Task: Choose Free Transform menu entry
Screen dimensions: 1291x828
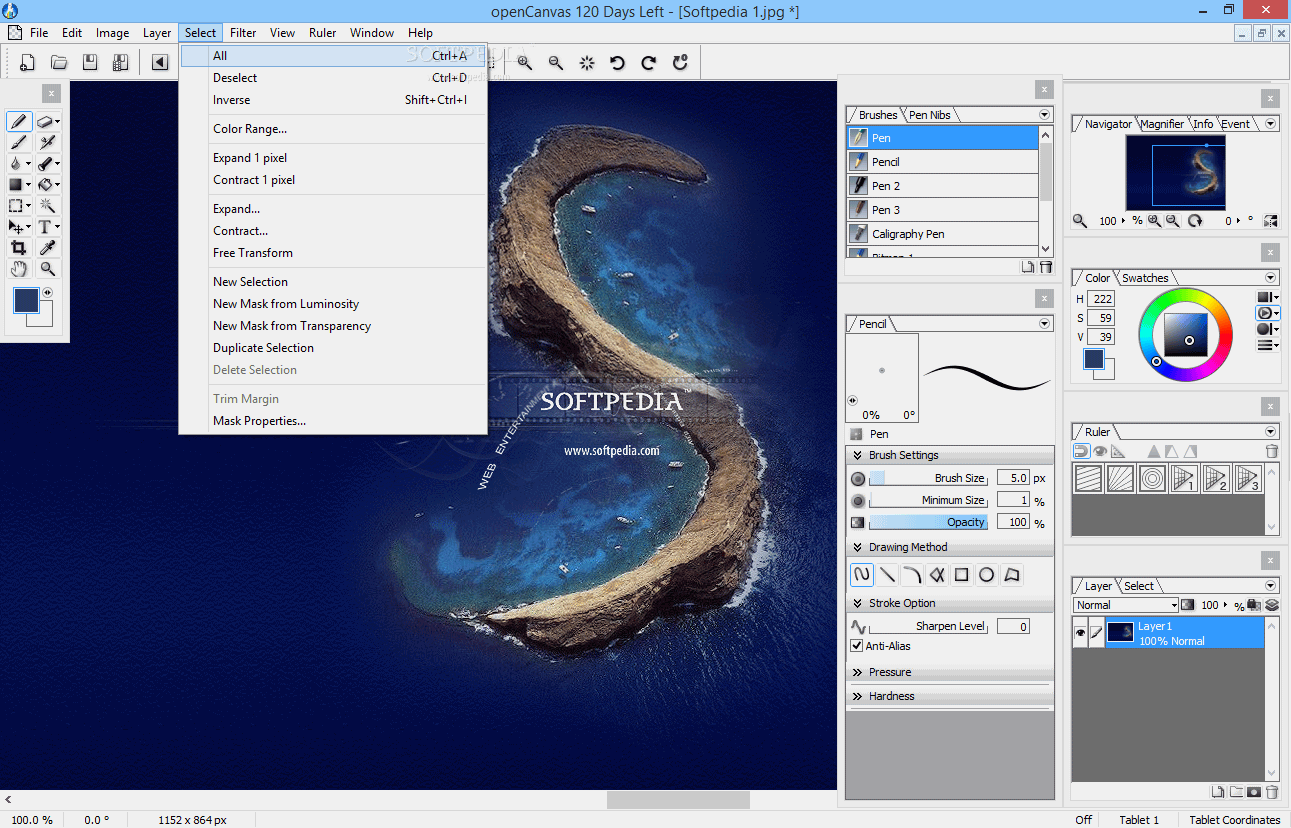Action: [x=333, y=253]
